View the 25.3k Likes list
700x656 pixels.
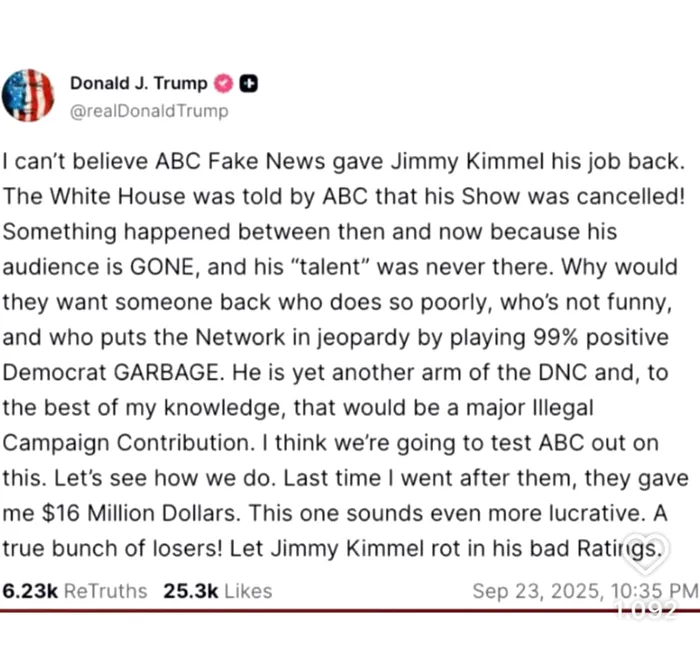218,591
